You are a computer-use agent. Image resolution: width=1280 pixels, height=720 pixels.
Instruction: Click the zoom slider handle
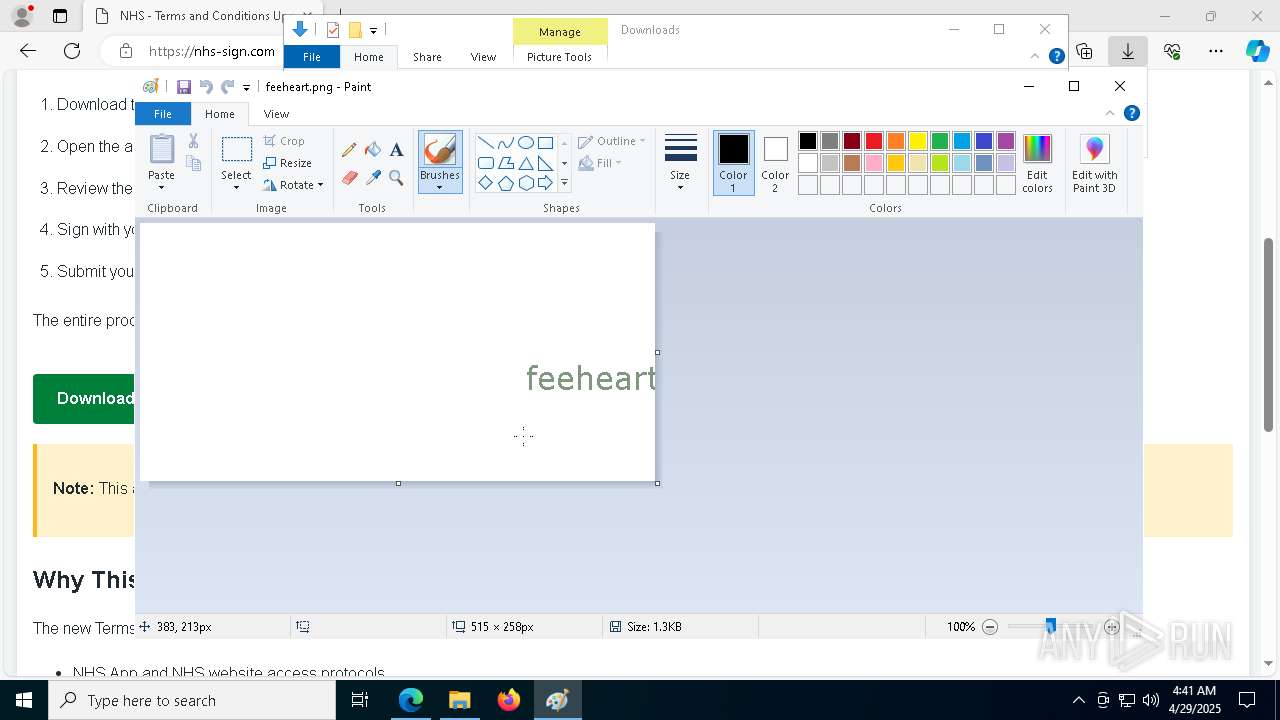coord(1050,627)
